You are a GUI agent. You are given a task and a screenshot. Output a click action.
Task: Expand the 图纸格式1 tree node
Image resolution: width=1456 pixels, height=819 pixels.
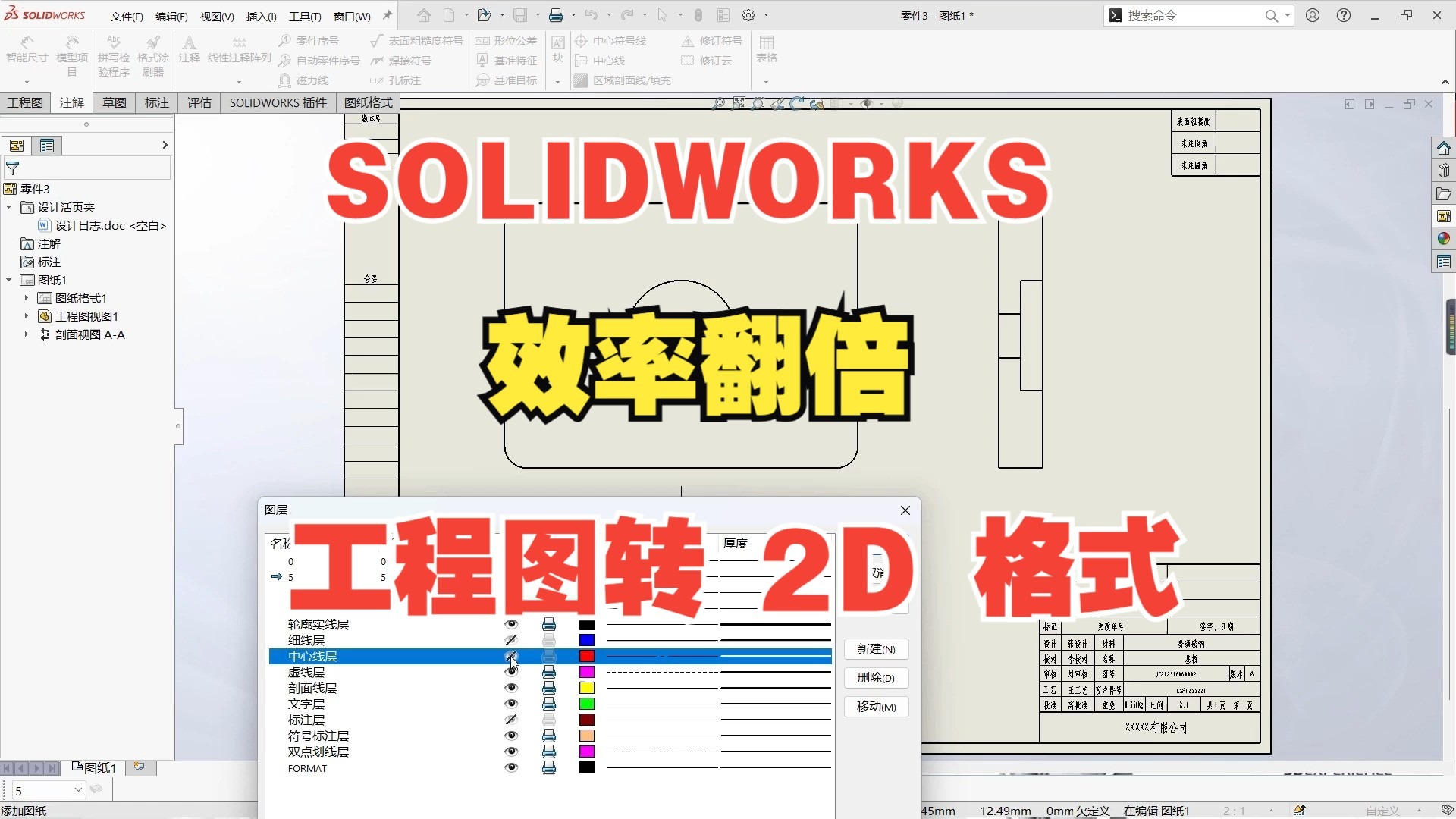pyautogui.click(x=26, y=298)
